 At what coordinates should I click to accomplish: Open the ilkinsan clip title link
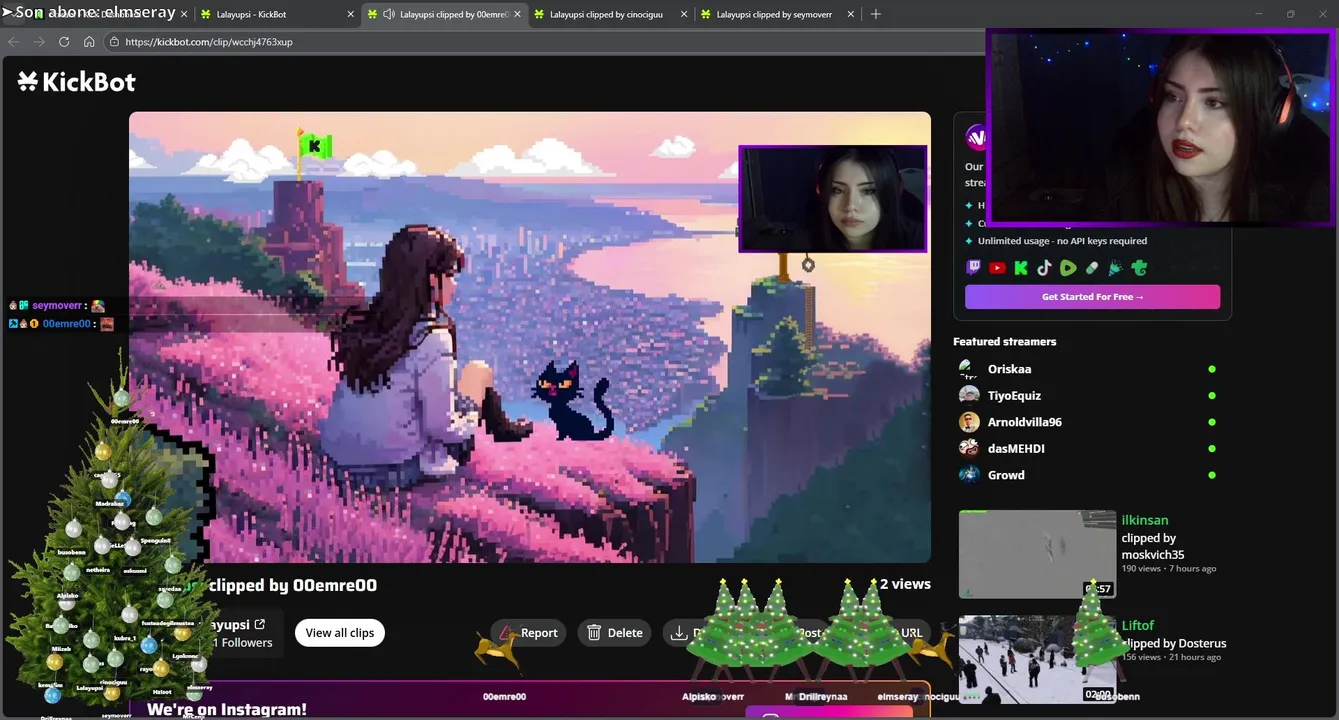pyautogui.click(x=1145, y=520)
